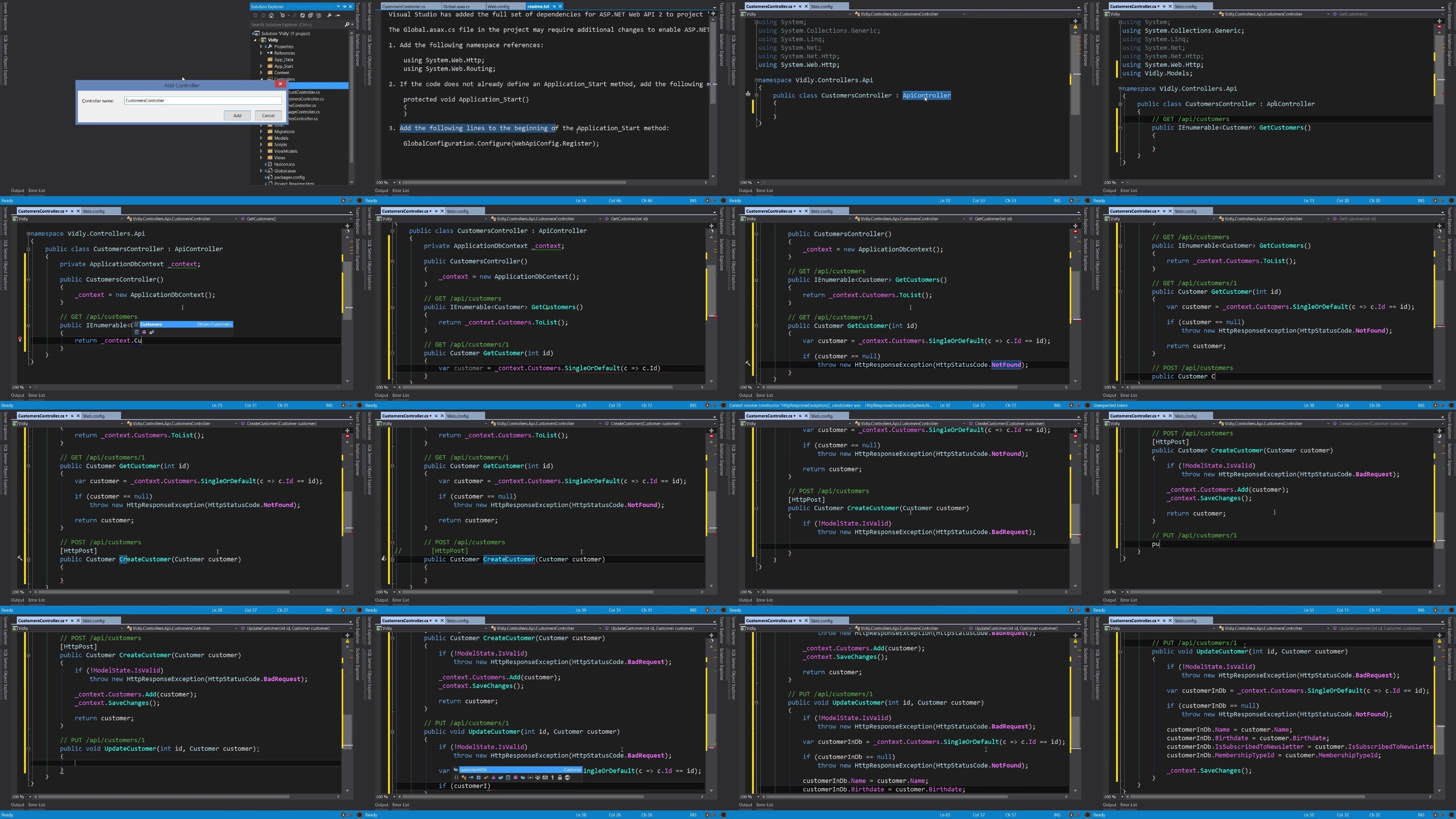Click Add in the Add Controller dialog
This screenshot has width=1456, height=819.
238,115
